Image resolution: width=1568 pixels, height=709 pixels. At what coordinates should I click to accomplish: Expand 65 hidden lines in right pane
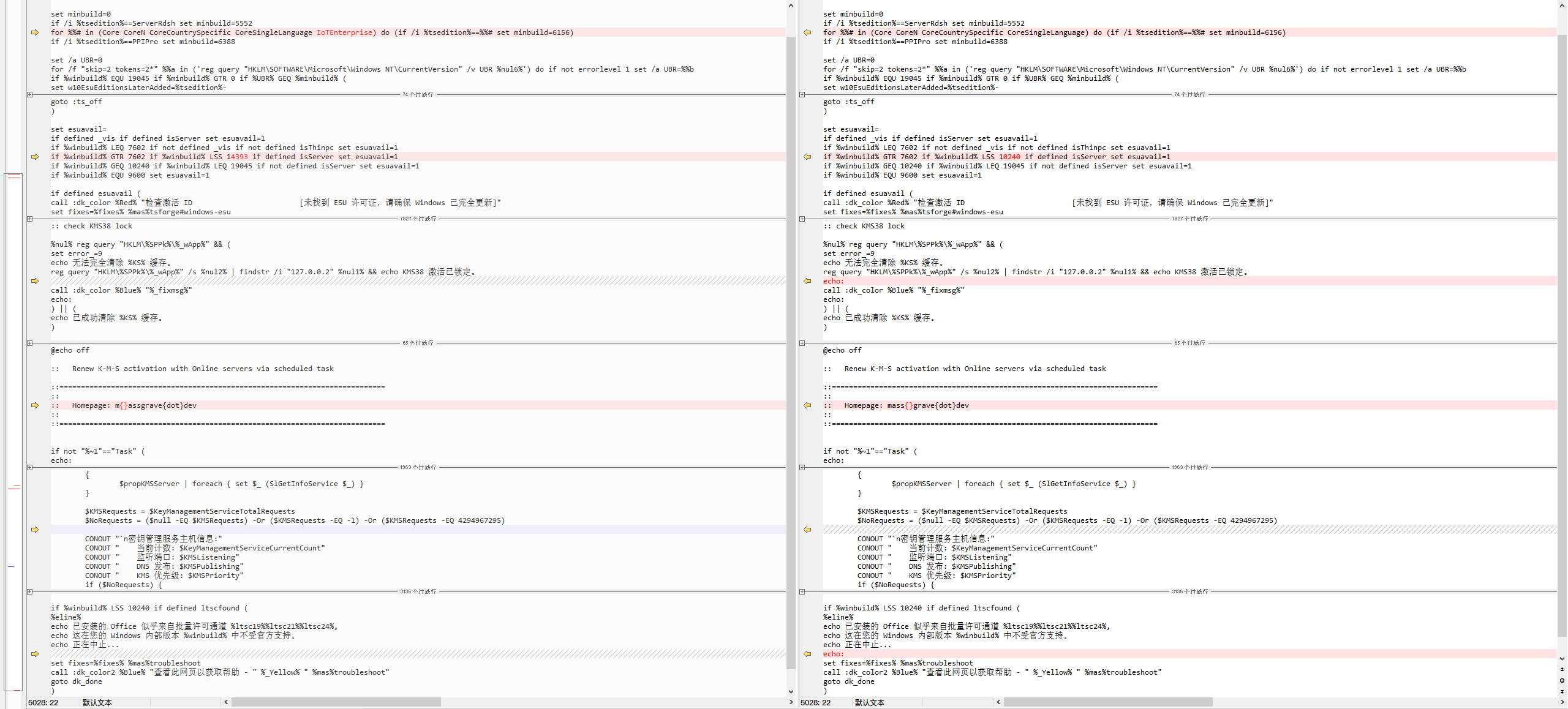tap(802, 343)
